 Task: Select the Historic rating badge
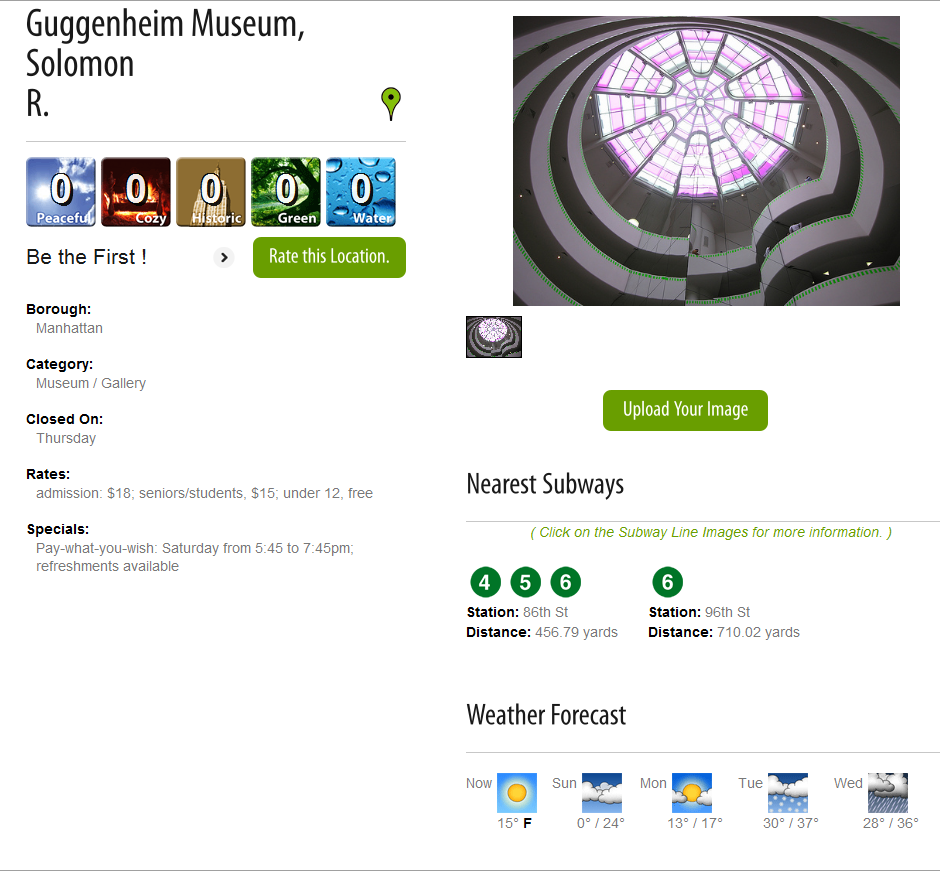click(x=210, y=192)
